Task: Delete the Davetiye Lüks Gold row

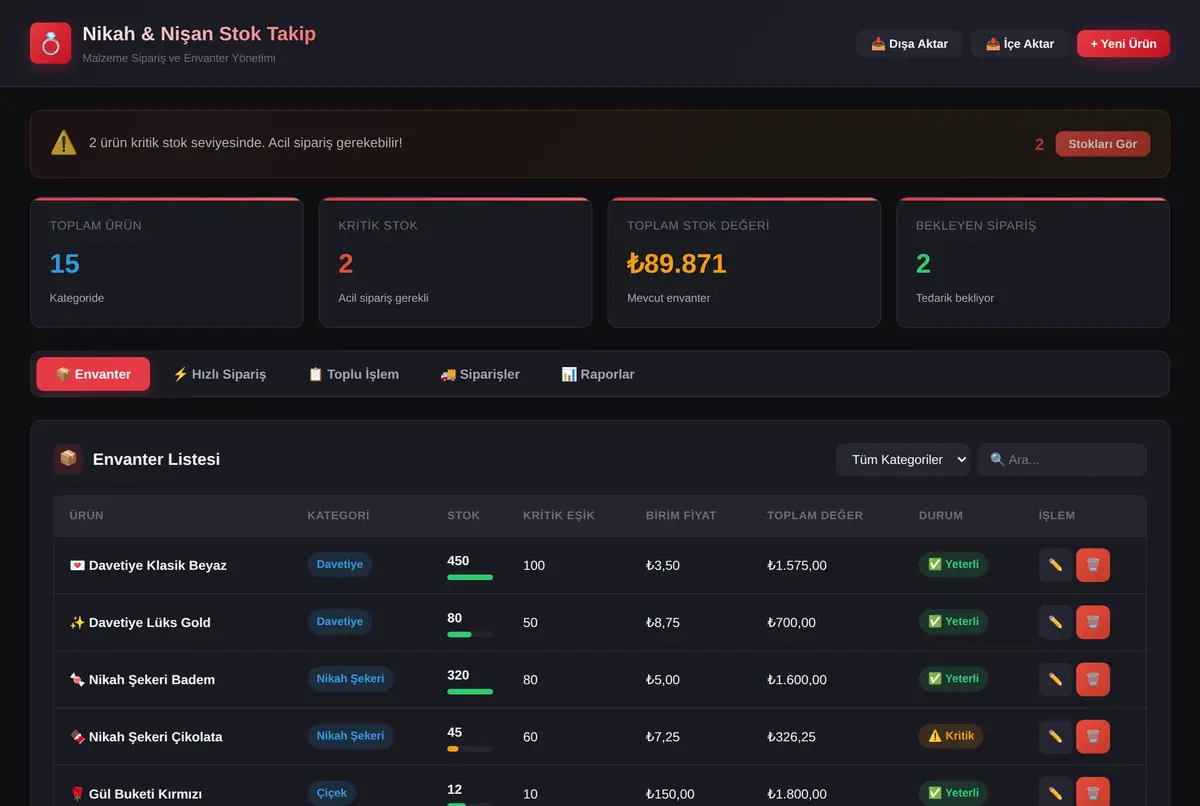Action: (x=1093, y=622)
